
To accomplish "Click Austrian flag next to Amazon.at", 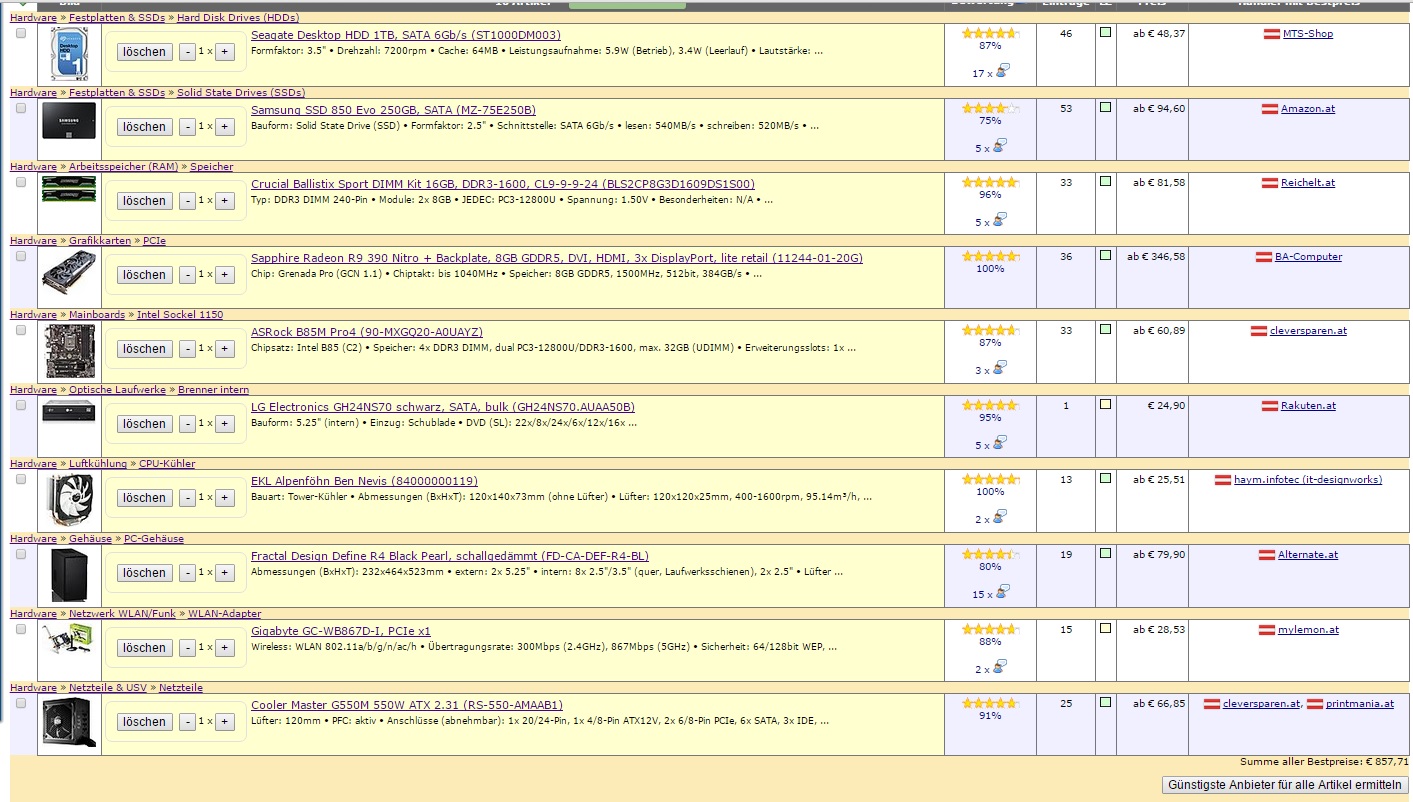I will point(1270,109).
